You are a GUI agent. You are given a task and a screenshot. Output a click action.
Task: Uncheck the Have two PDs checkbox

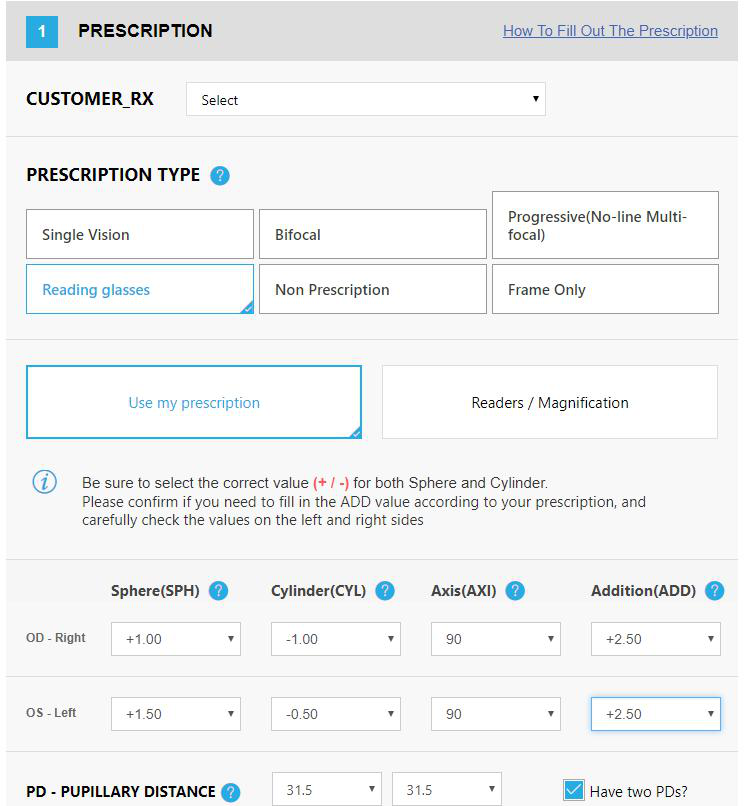(x=573, y=790)
